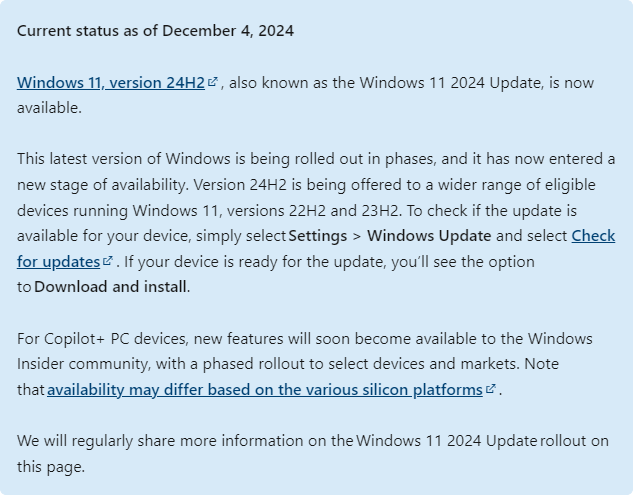Click external-link icon after 'for updates'
The width and height of the screenshot is (633, 495).
click(x=107, y=261)
